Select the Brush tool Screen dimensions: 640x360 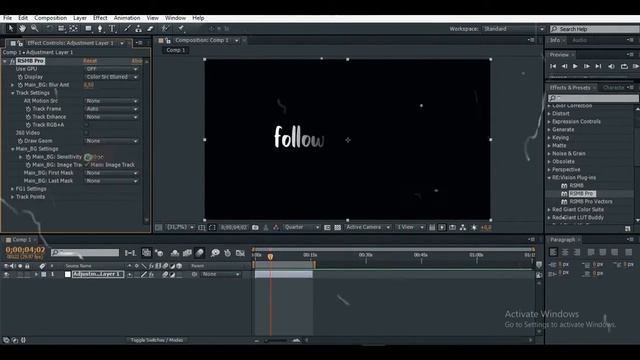pos(127,29)
